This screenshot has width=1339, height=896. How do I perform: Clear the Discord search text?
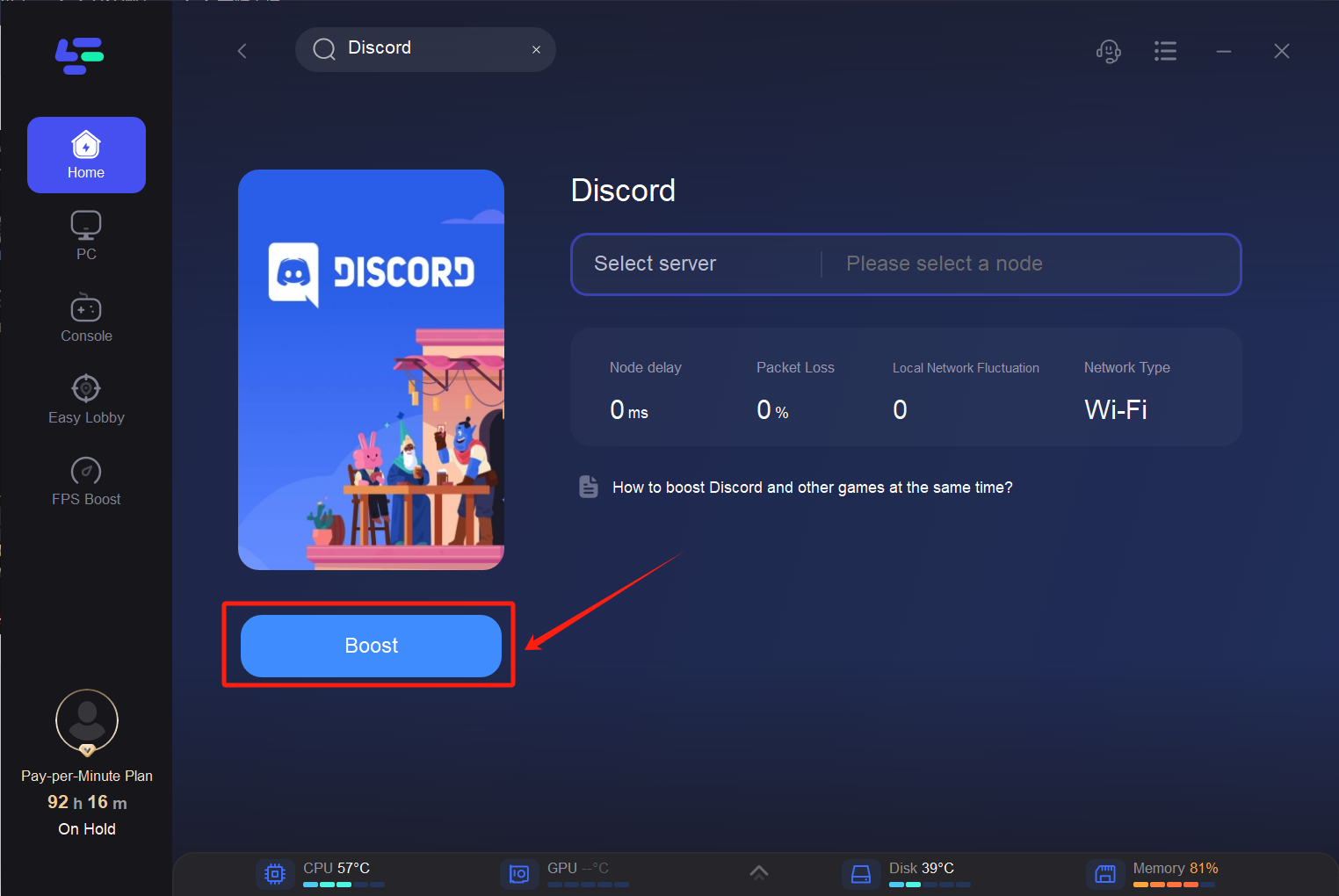(536, 50)
